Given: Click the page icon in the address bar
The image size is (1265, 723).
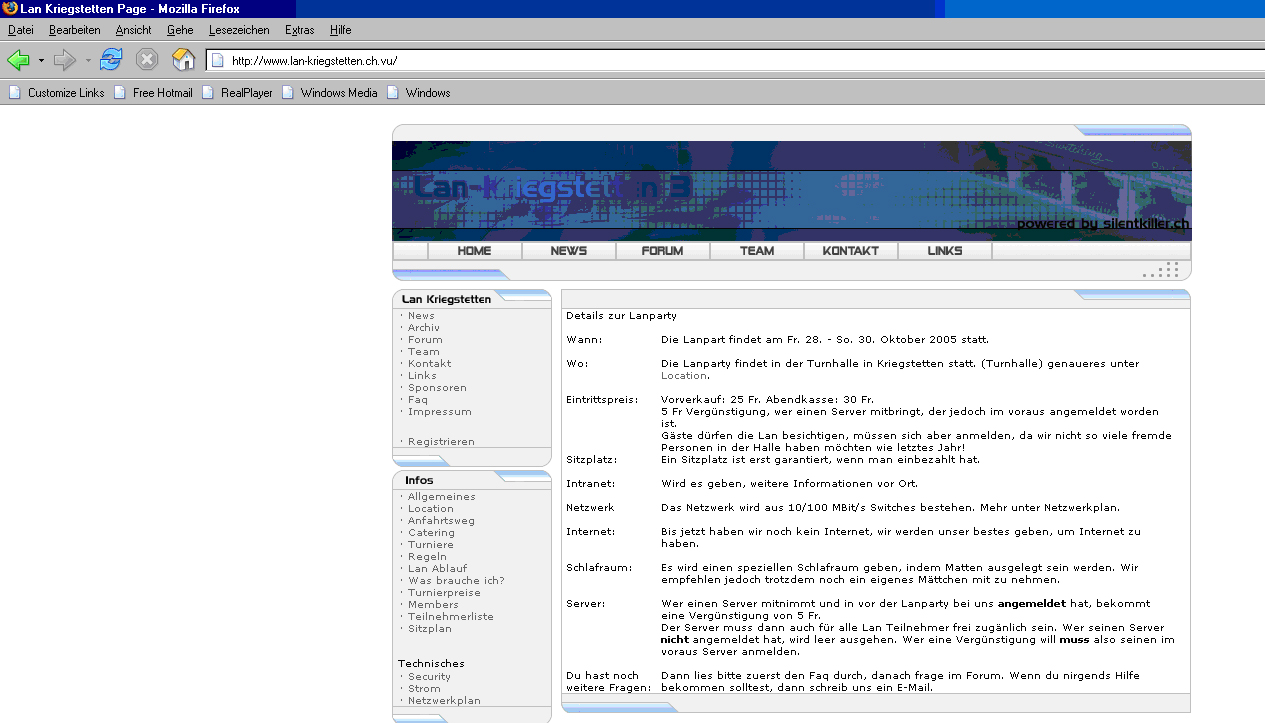Looking at the screenshot, I should tap(217, 60).
